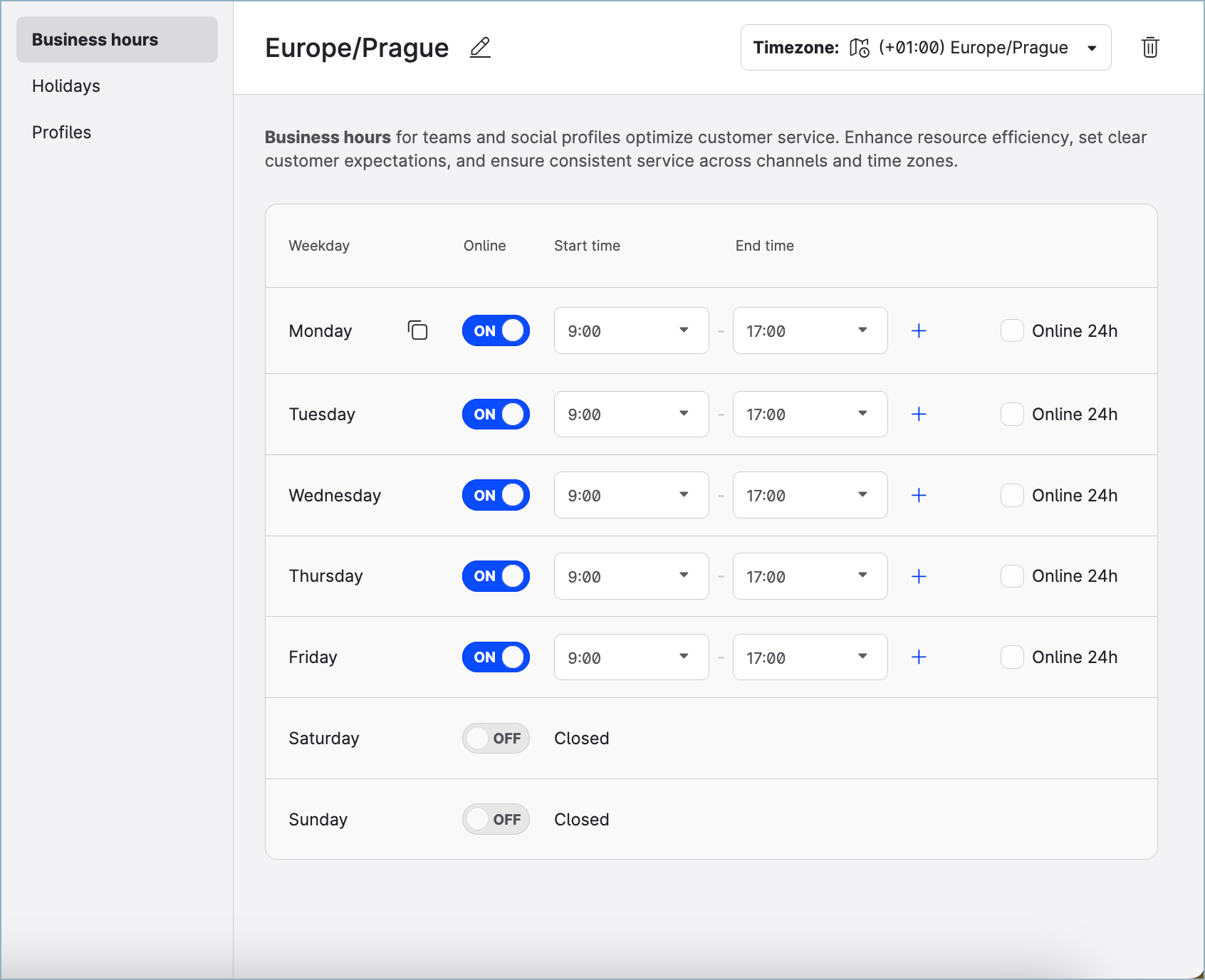Open Thursday's end time dropdown
The height and width of the screenshot is (980, 1205).
click(810, 576)
